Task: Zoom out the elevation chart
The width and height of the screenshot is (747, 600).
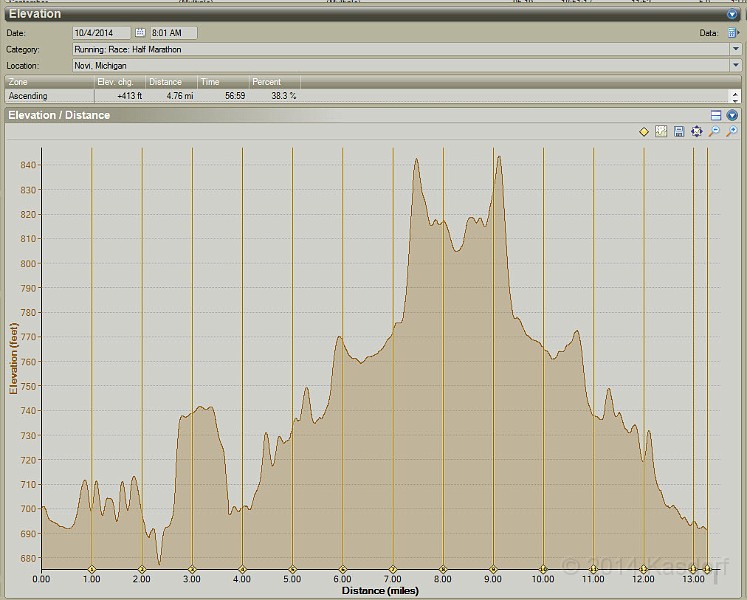Action: (714, 132)
